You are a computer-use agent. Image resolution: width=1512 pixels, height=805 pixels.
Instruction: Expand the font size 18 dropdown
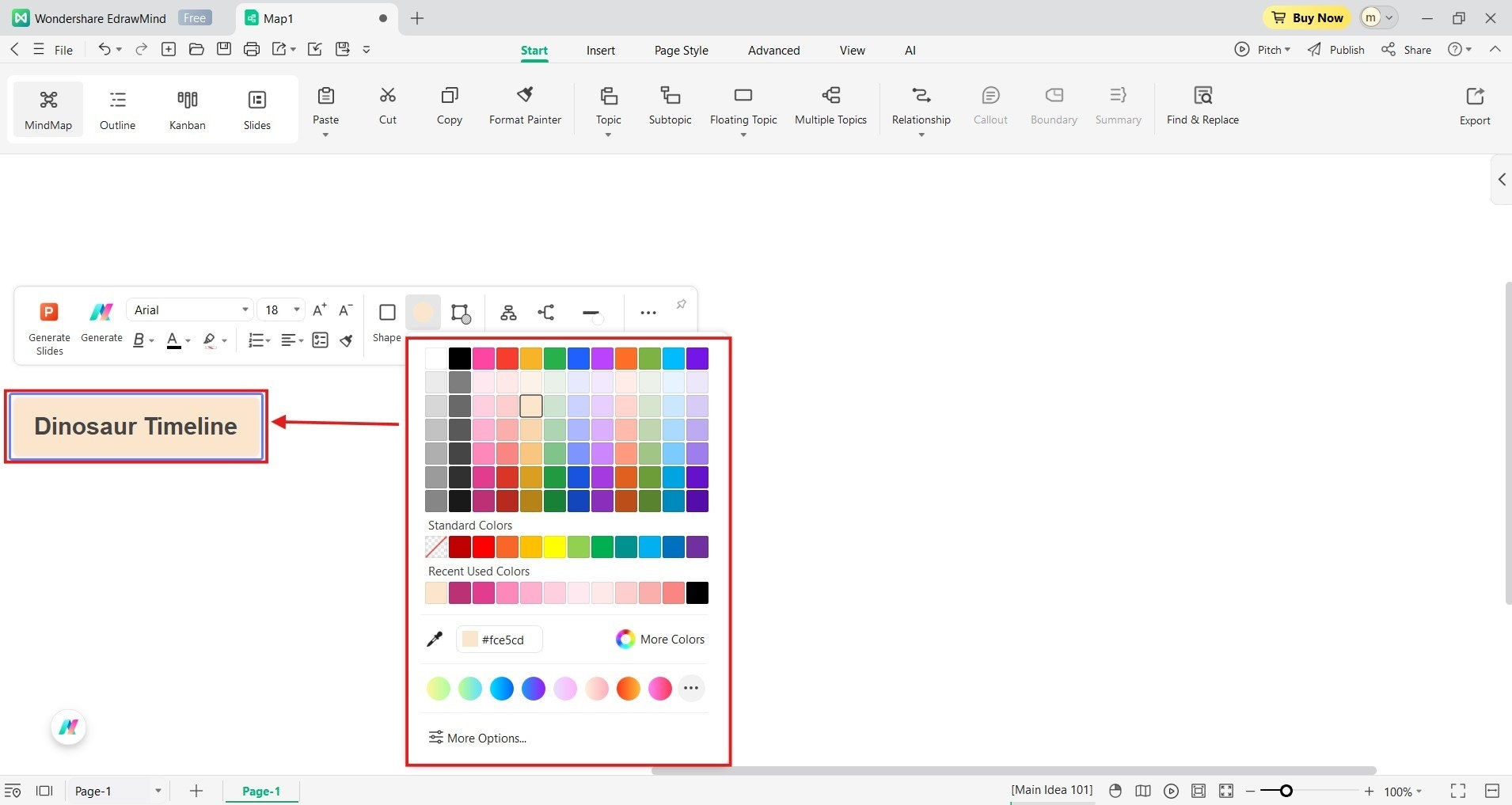point(296,309)
